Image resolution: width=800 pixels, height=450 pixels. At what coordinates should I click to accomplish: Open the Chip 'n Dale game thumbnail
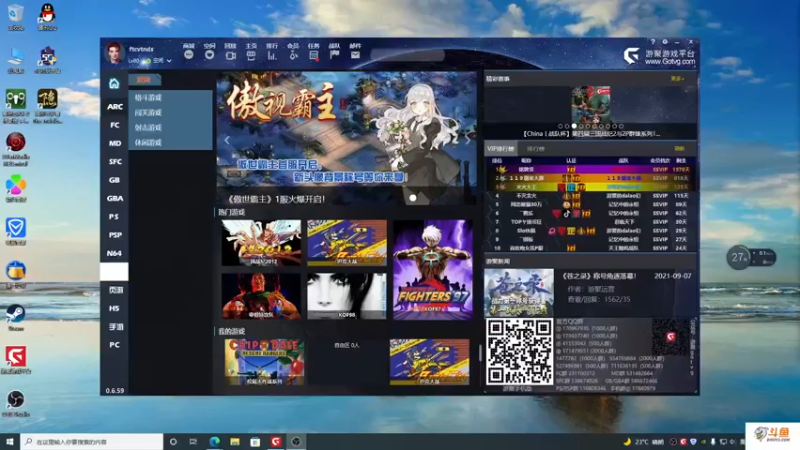(x=264, y=362)
